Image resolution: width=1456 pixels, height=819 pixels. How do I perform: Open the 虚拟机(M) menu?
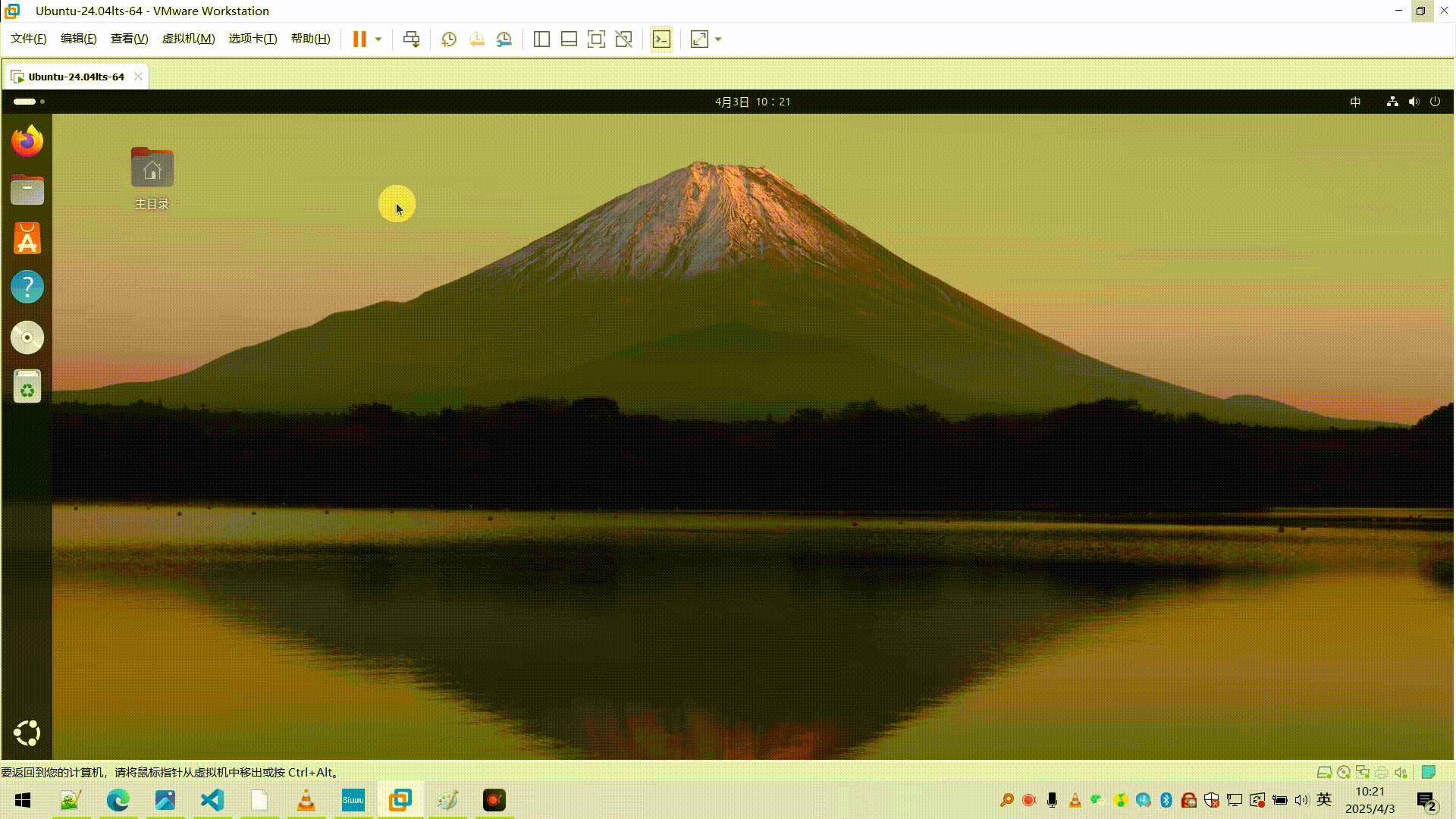188,39
